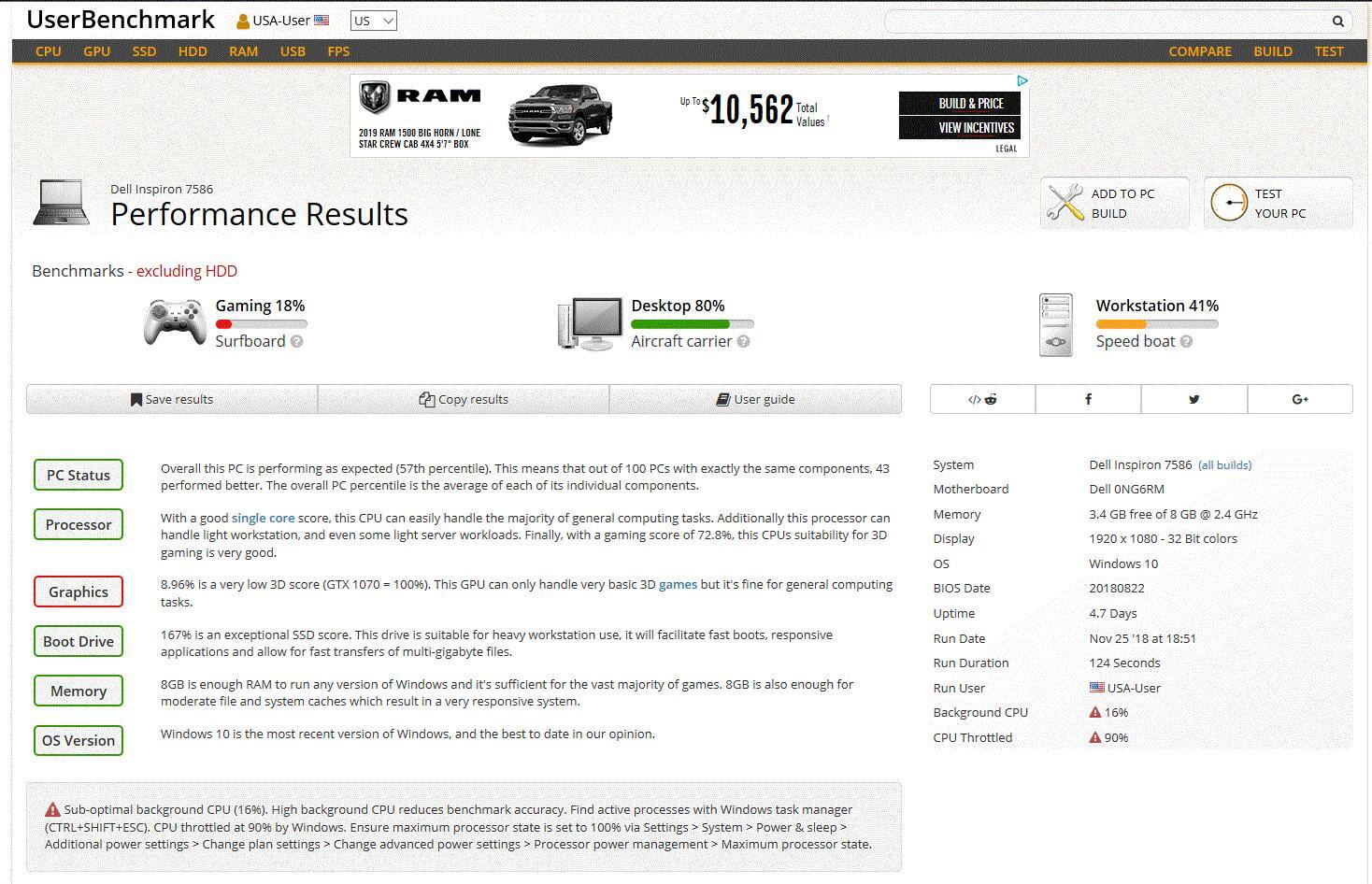Click the TEST YOUR PC button
Image resolution: width=1372 pixels, height=884 pixels.
pyautogui.click(x=1278, y=203)
